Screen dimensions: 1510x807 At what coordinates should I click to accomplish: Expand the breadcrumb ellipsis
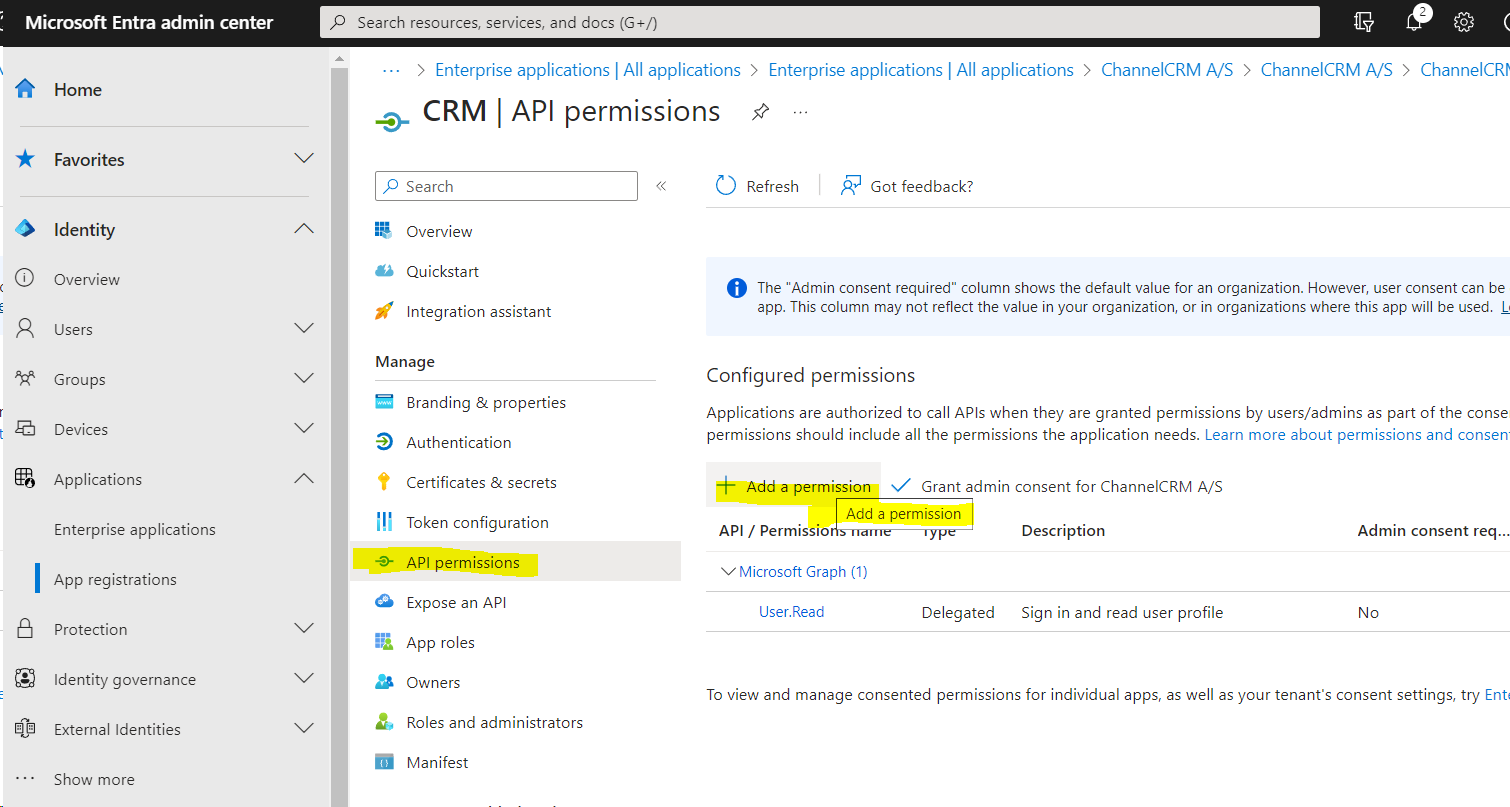coord(391,70)
